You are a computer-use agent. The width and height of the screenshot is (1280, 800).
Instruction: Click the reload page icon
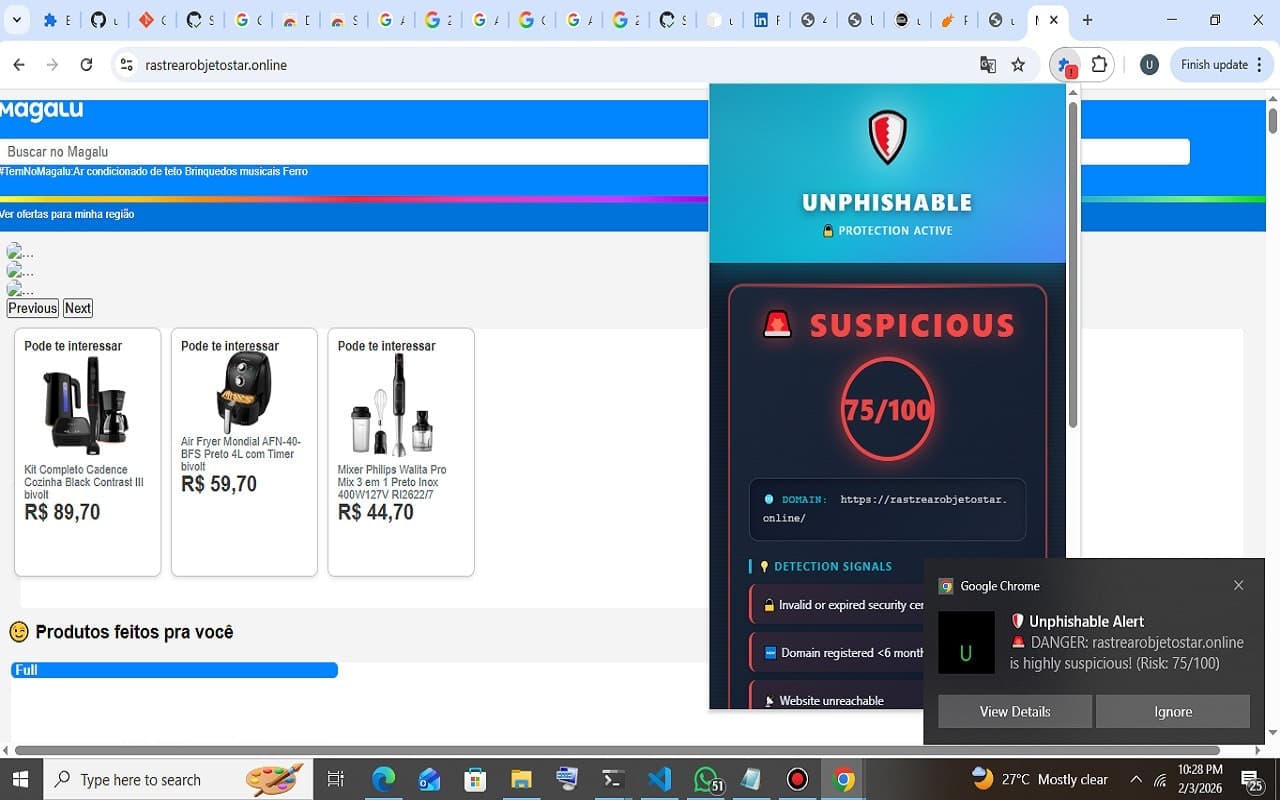pos(86,64)
